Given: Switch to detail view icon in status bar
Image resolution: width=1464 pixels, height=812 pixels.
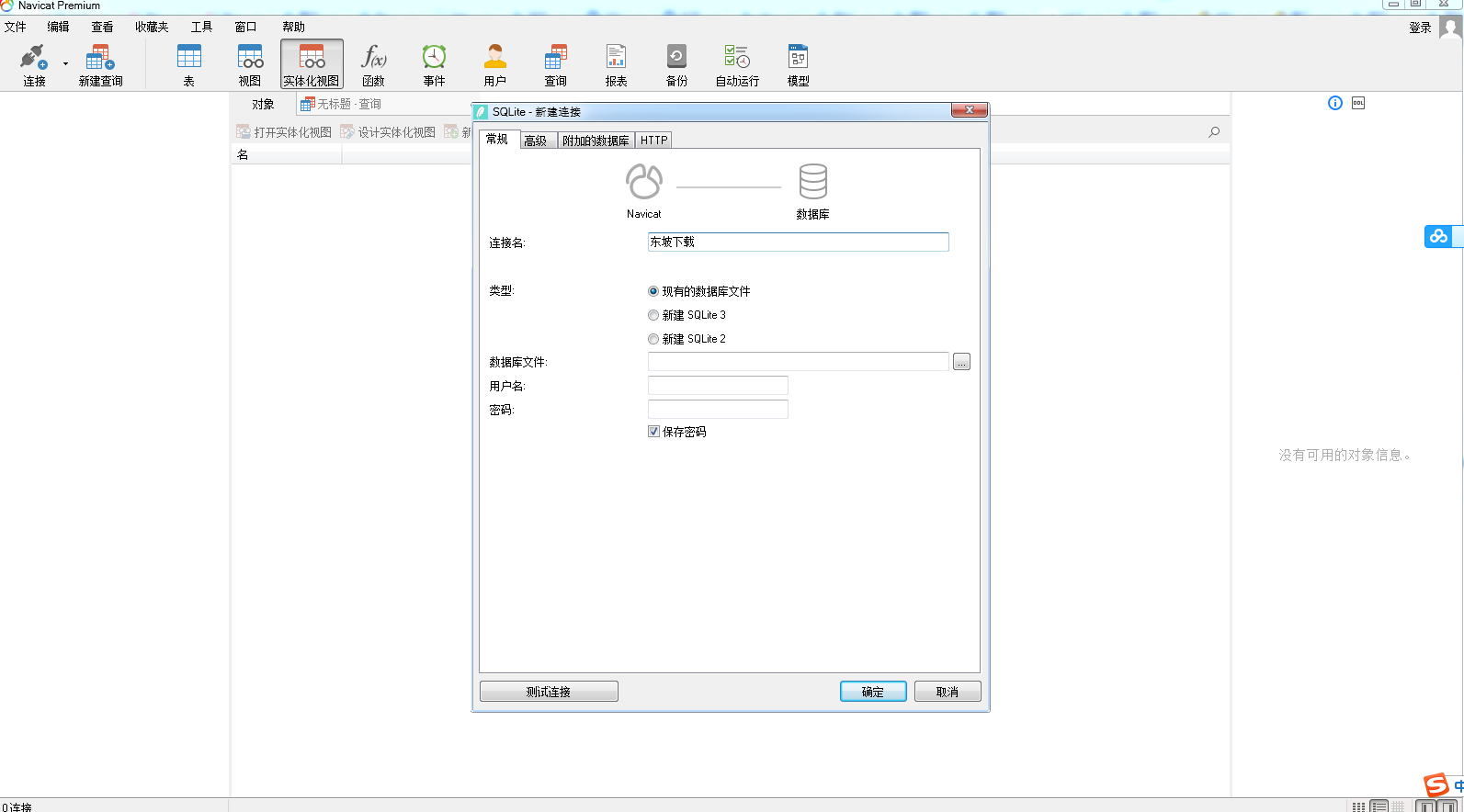Looking at the screenshot, I should pyautogui.click(x=1379, y=806).
